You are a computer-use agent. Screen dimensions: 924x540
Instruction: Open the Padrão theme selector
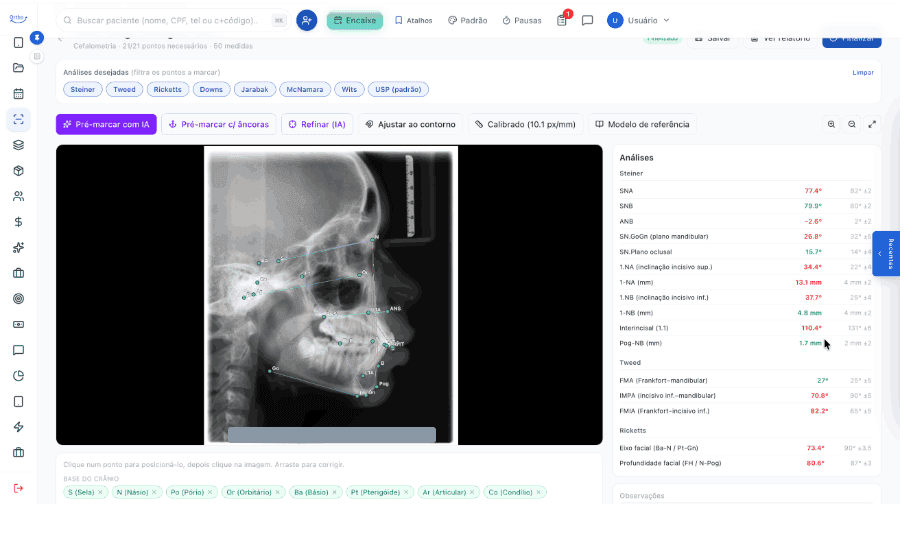click(x=467, y=20)
